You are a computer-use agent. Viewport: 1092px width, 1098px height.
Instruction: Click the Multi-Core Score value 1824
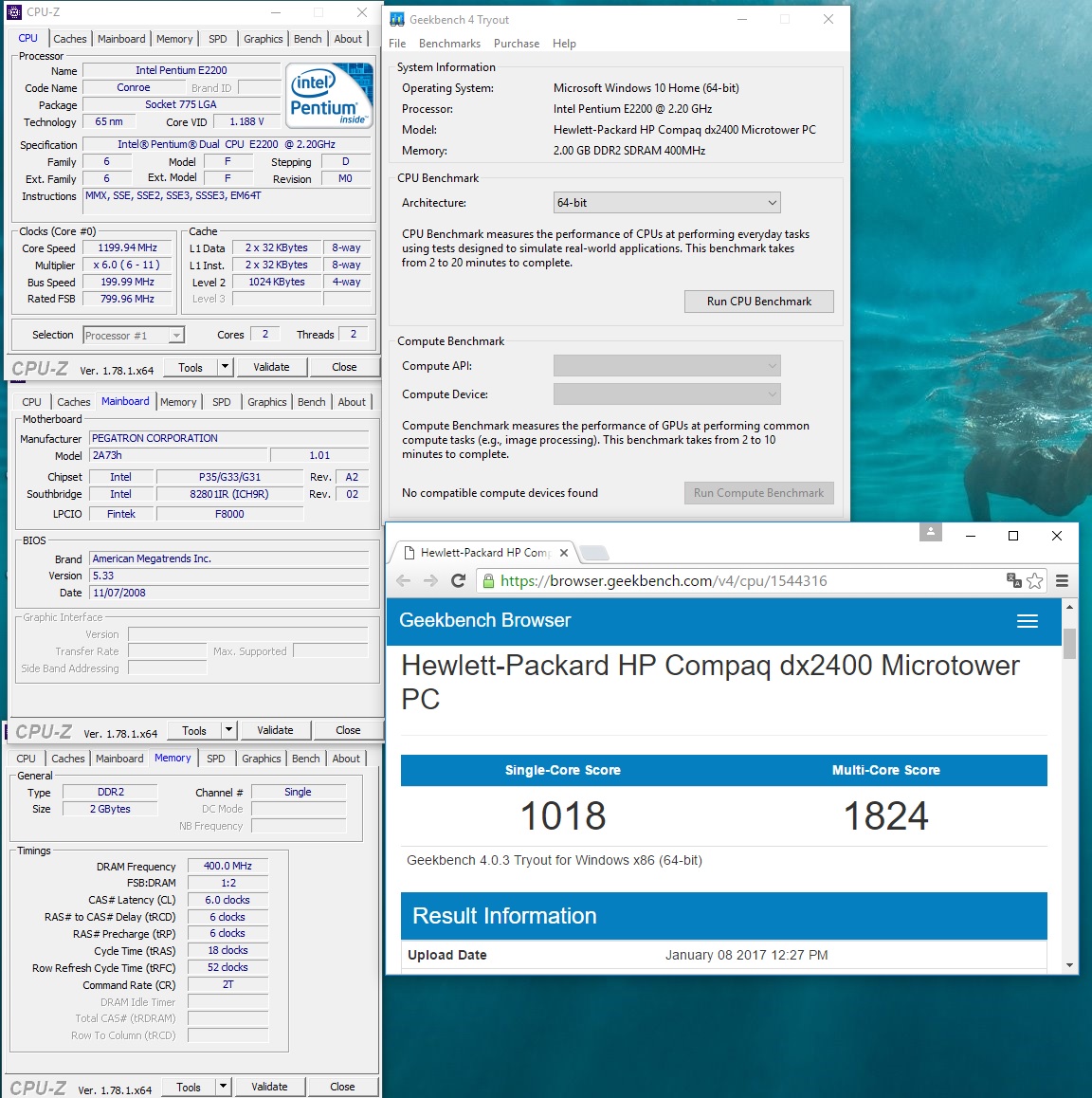(x=885, y=815)
